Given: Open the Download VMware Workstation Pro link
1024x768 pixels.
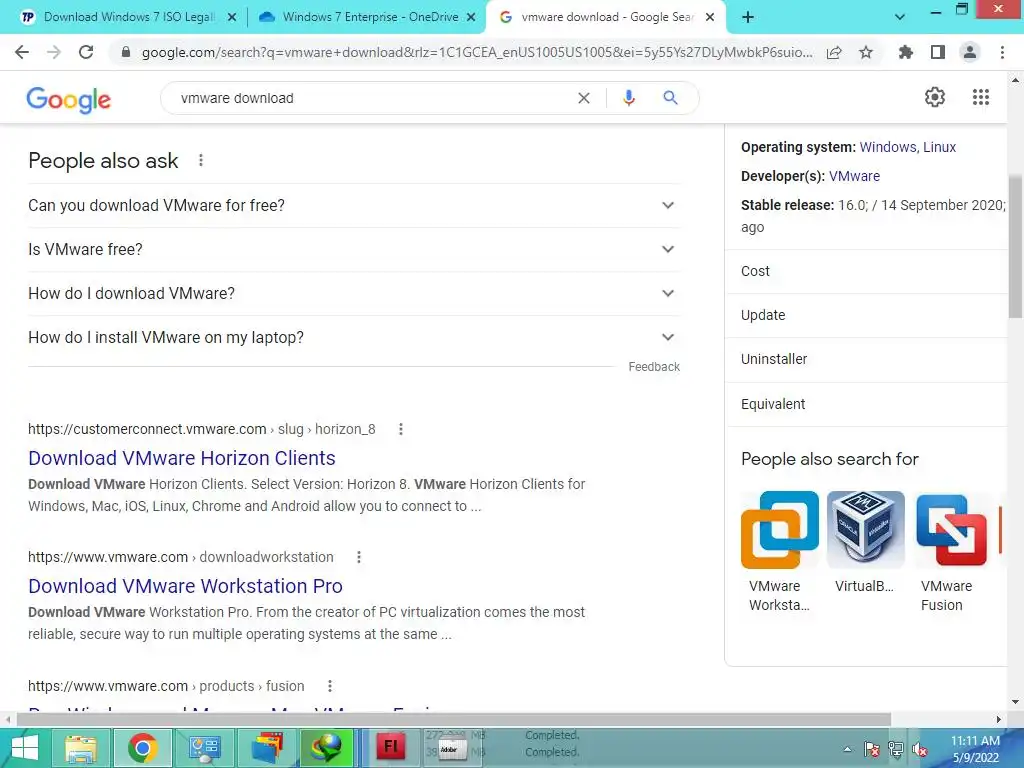Looking at the screenshot, I should [185, 586].
